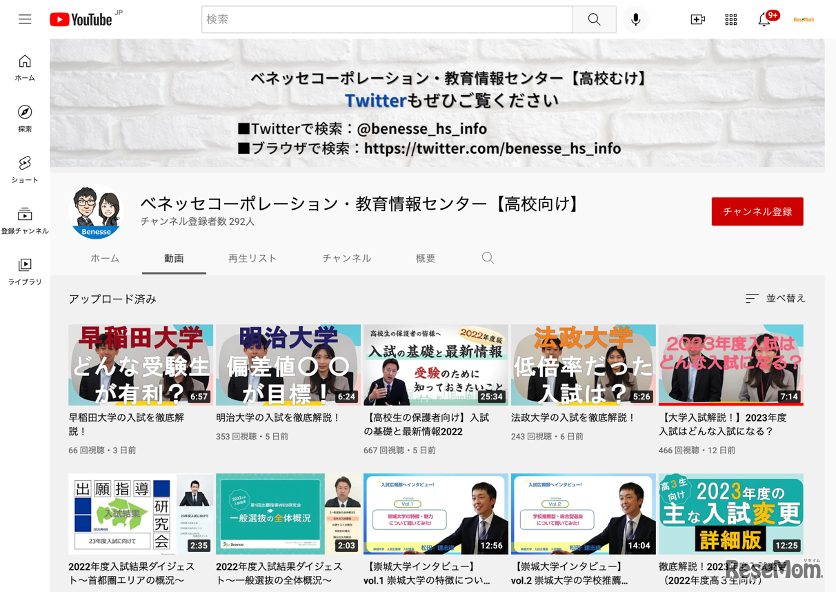Open the 法政大学 video thumbnail
The height and width of the screenshot is (592, 836).
(x=583, y=365)
